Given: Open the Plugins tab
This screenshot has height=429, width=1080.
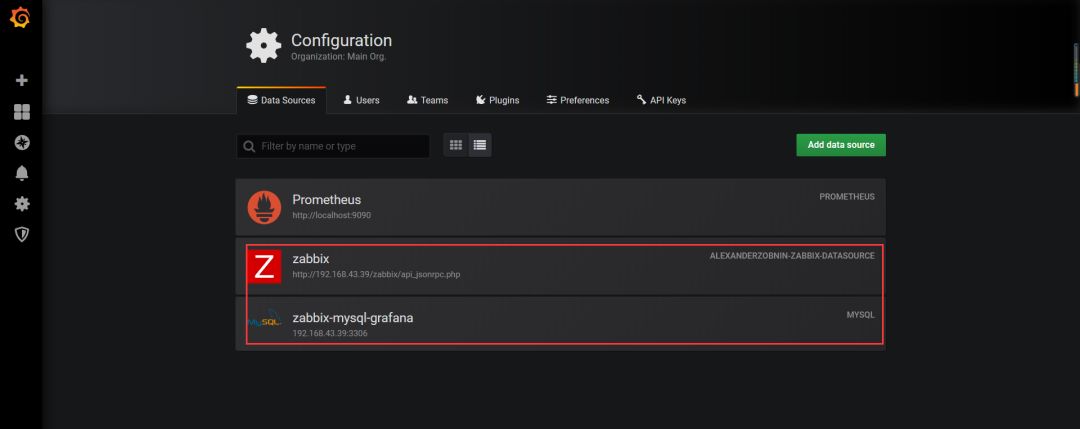Looking at the screenshot, I should pyautogui.click(x=497, y=100).
